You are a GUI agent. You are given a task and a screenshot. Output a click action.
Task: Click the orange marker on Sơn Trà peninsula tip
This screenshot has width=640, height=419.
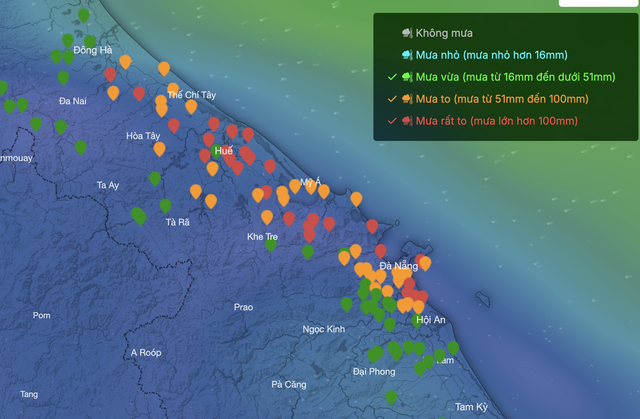[425, 263]
